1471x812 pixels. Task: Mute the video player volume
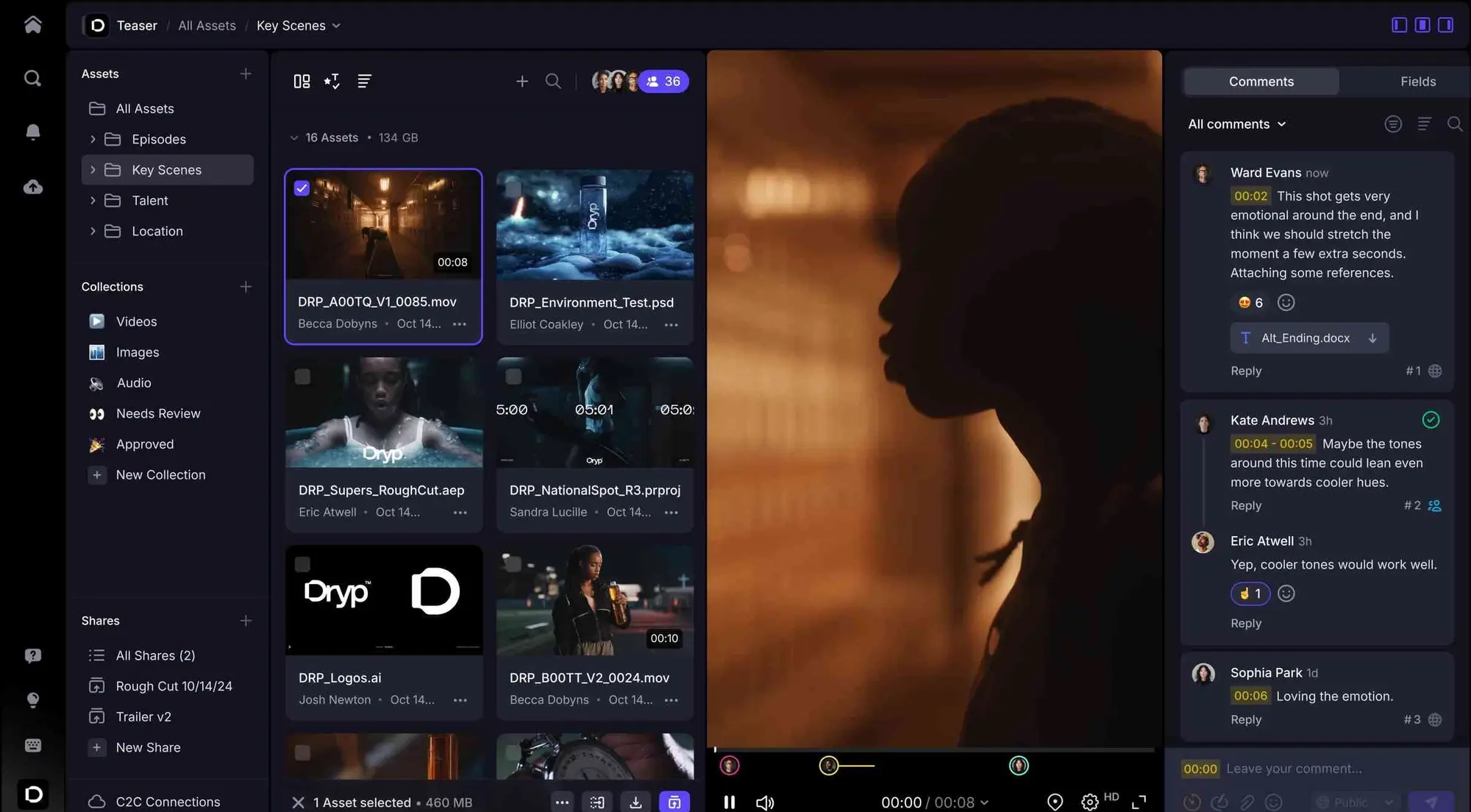coord(765,802)
